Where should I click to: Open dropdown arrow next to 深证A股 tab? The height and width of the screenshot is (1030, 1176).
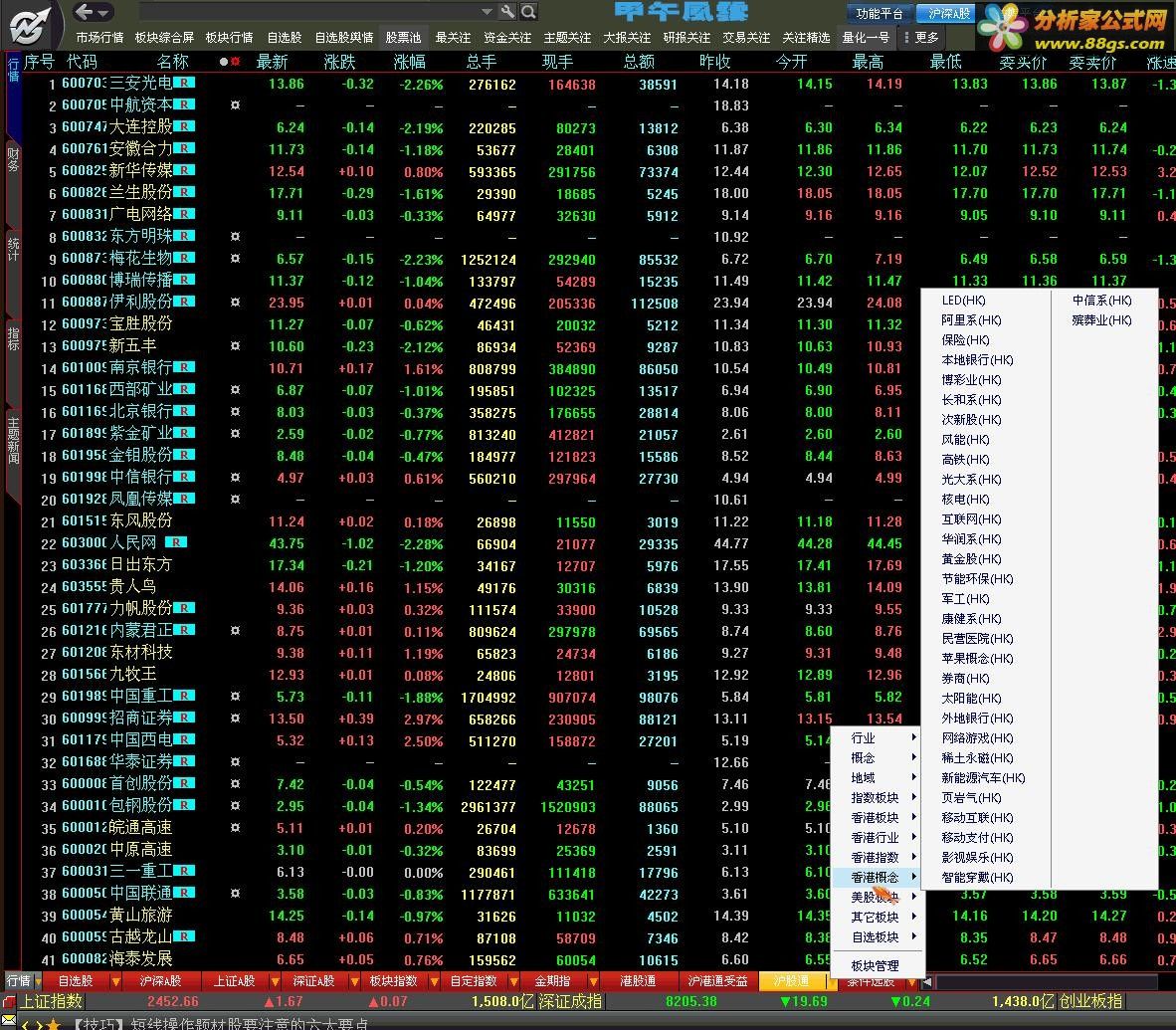(353, 981)
